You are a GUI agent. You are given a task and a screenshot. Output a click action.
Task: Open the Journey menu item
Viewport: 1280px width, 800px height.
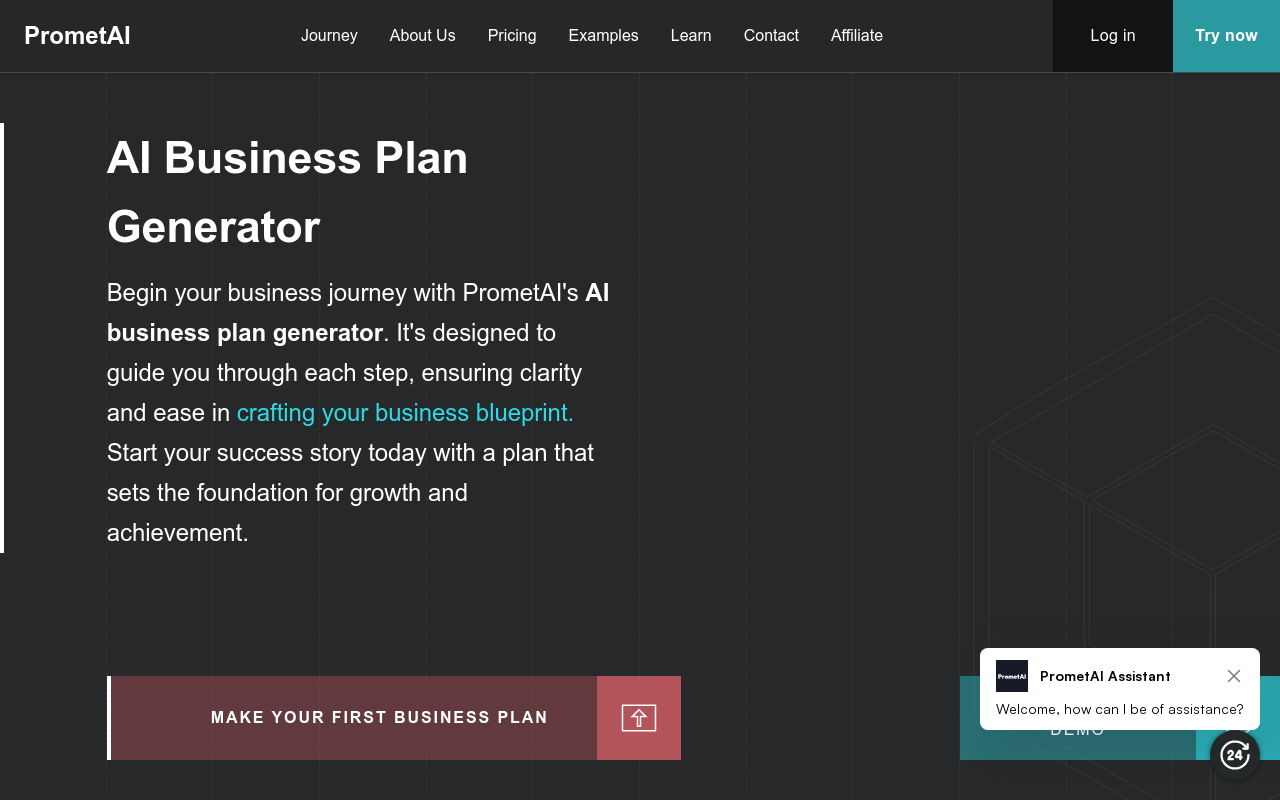coord(329,36)
